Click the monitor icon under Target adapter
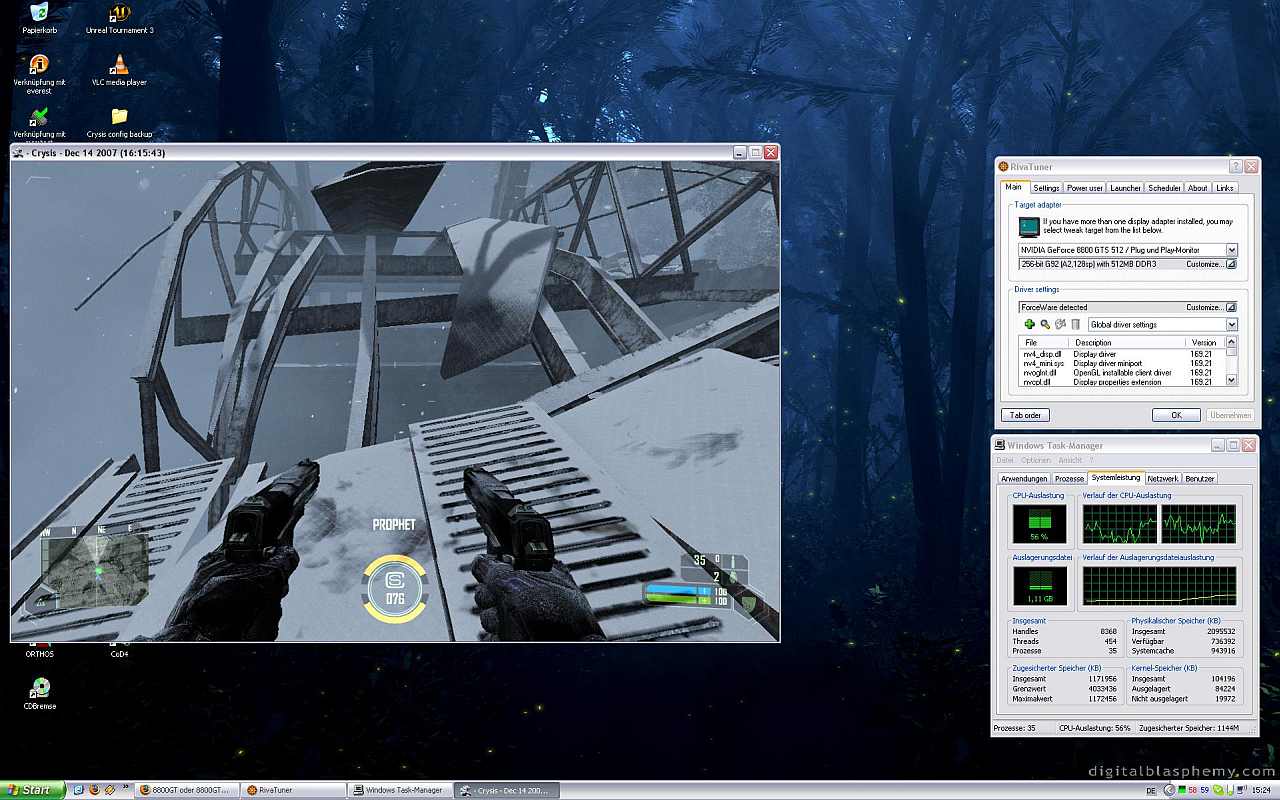Image resolution: width=1280 pixels, height=800 pixels. coord(1029,226)
